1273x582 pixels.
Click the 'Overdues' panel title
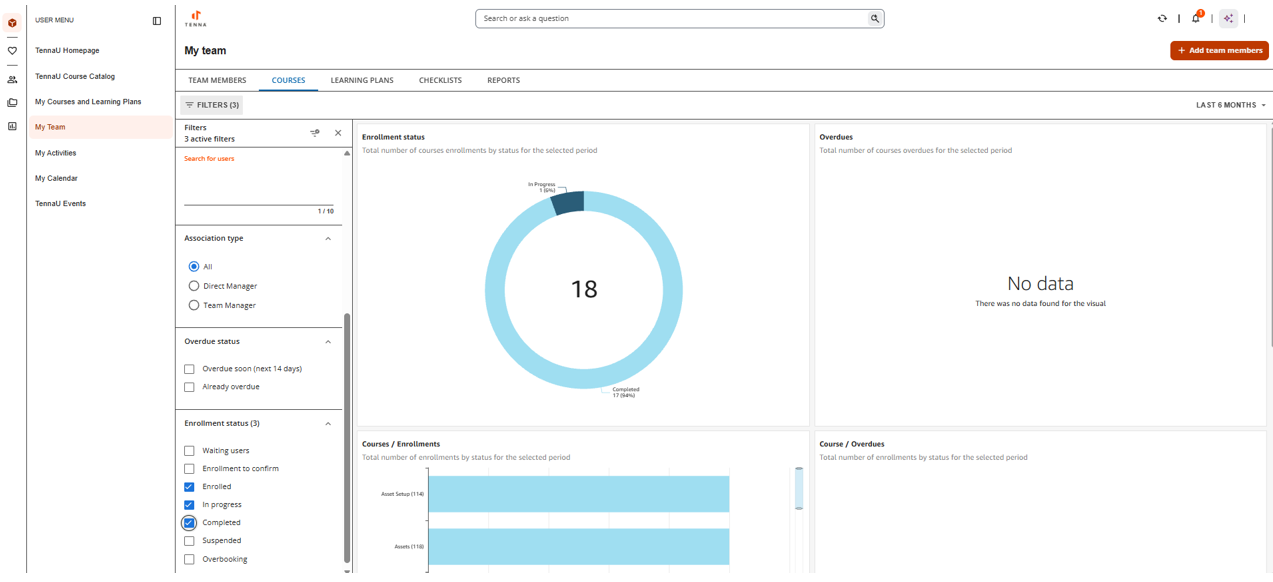(x=836, y=137)
